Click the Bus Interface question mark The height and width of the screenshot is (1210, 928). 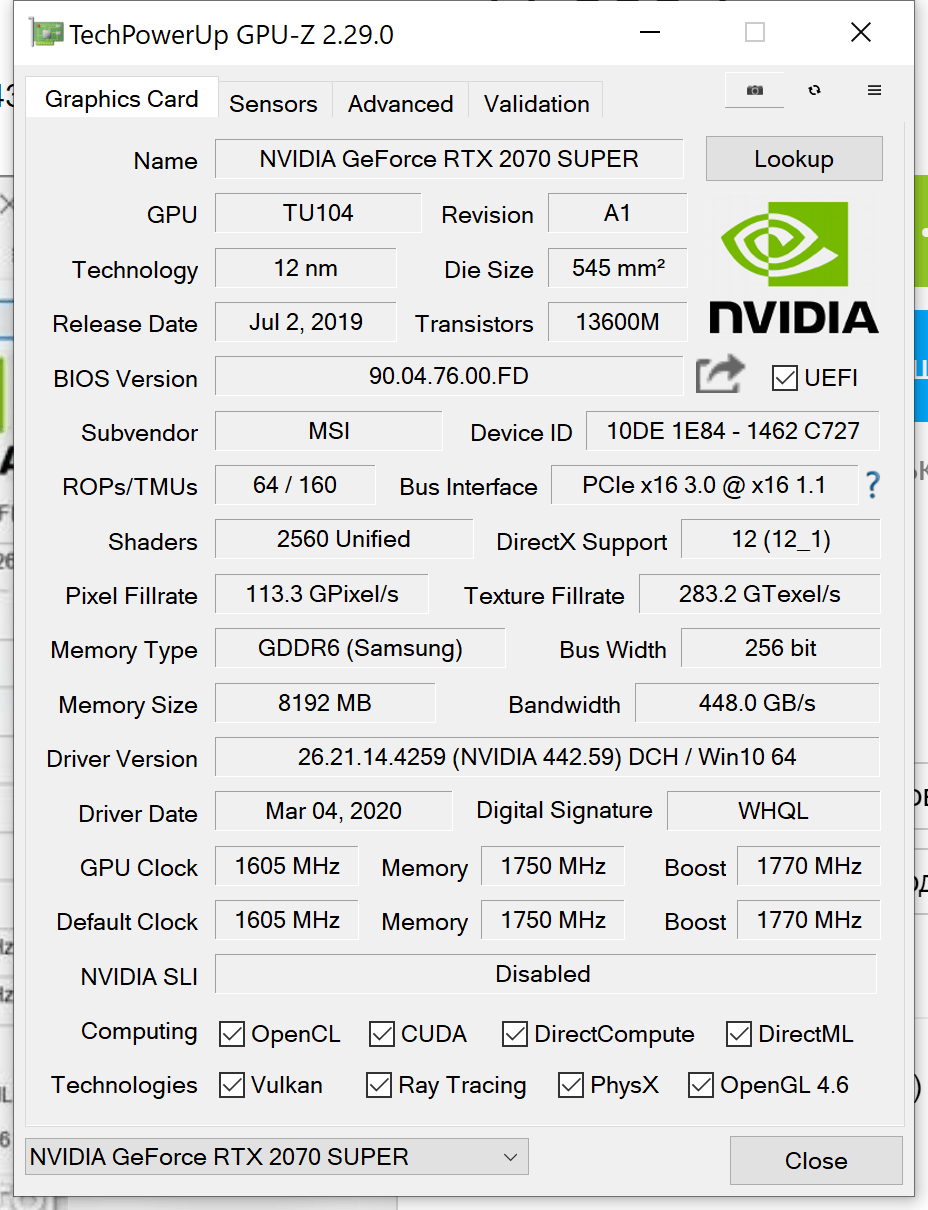click(872, 486)
